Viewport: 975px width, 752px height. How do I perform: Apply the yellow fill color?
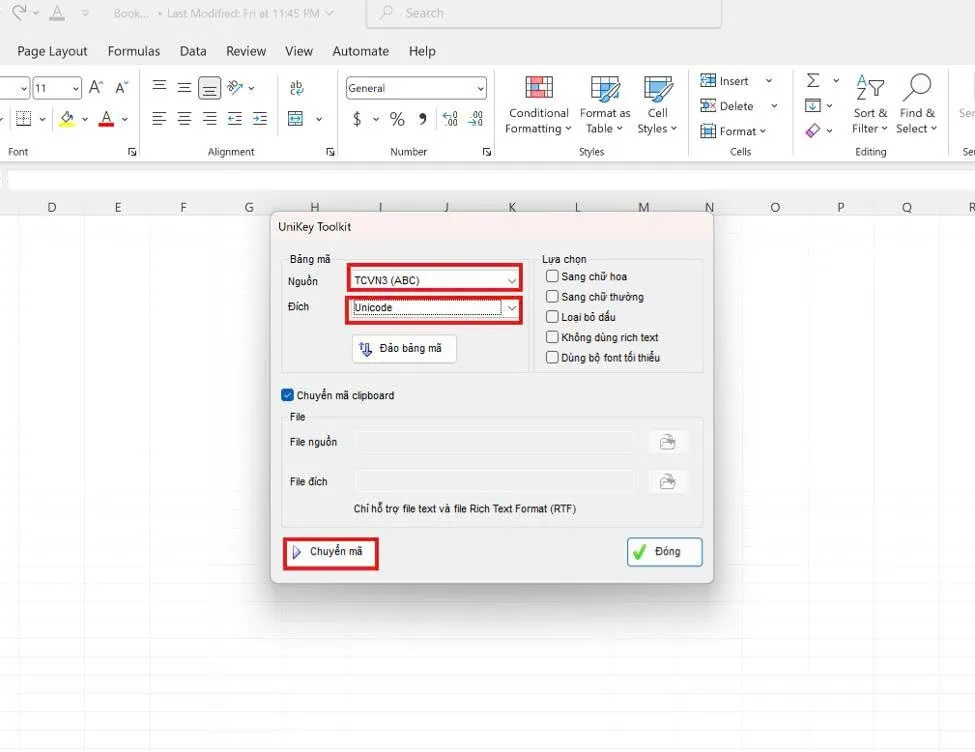coord(67,118)
